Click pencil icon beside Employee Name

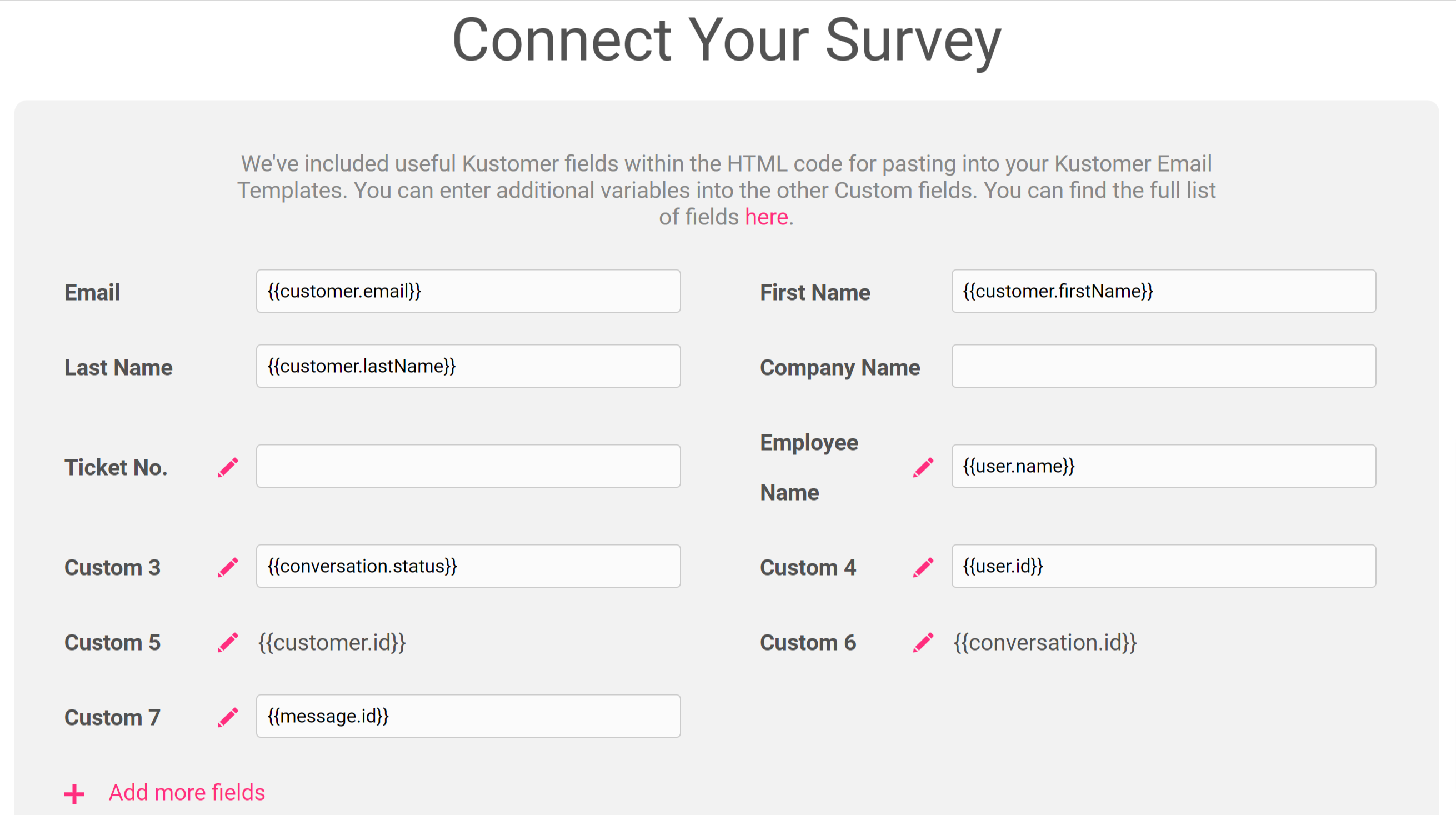(923, 467)
